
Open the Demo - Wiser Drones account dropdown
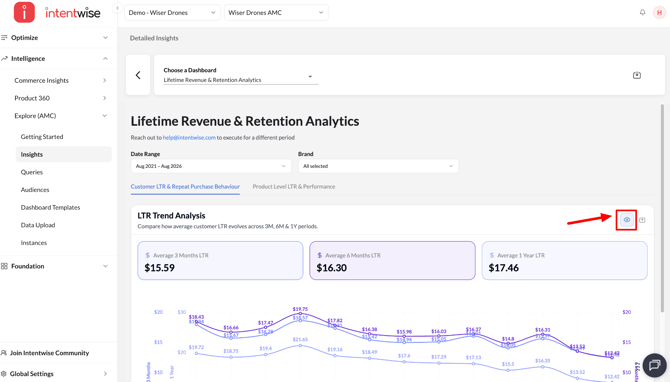(x=172, y=12)
